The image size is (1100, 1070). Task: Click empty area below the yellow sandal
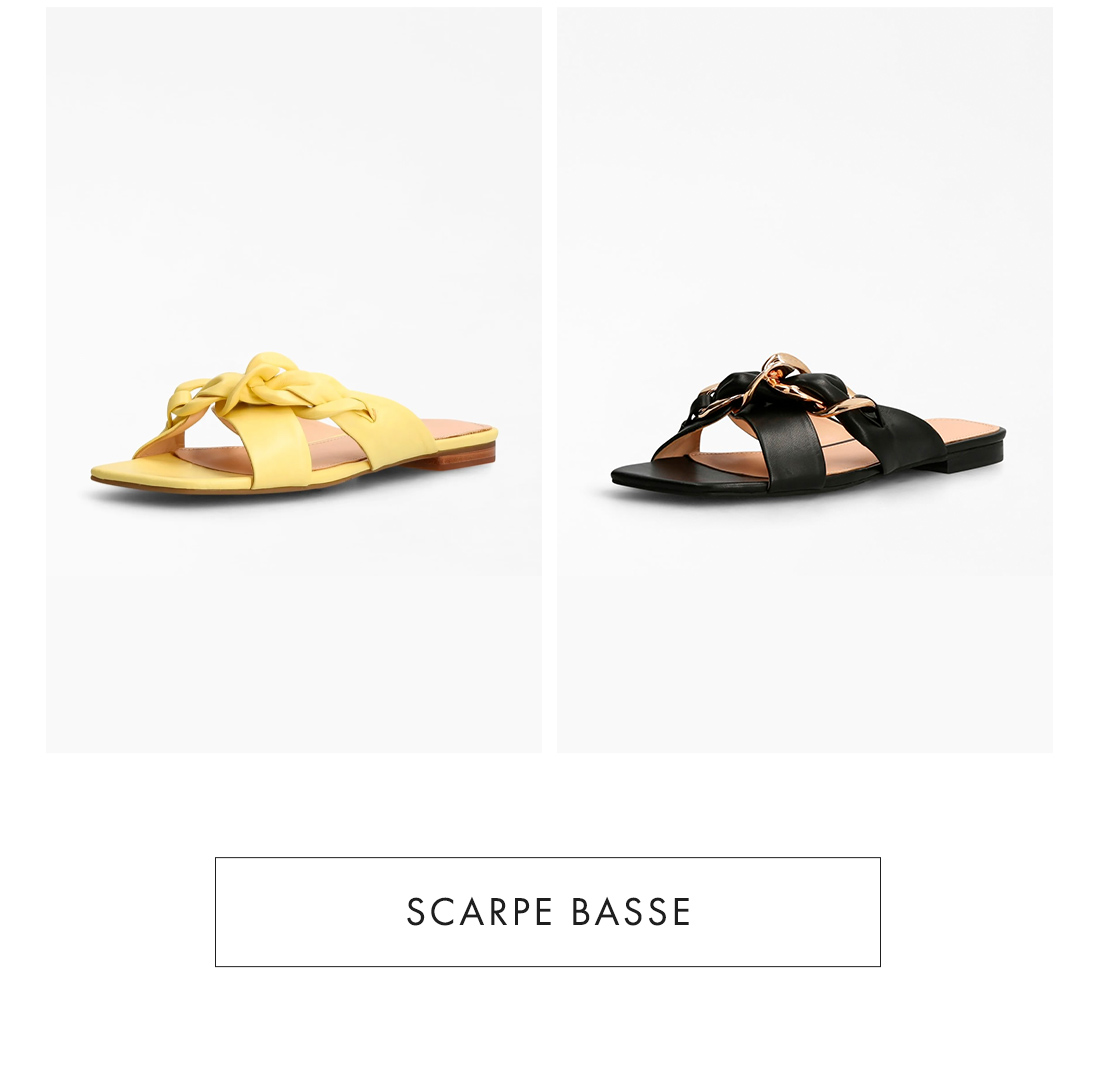pyautogui.click(x=293, y=631)
